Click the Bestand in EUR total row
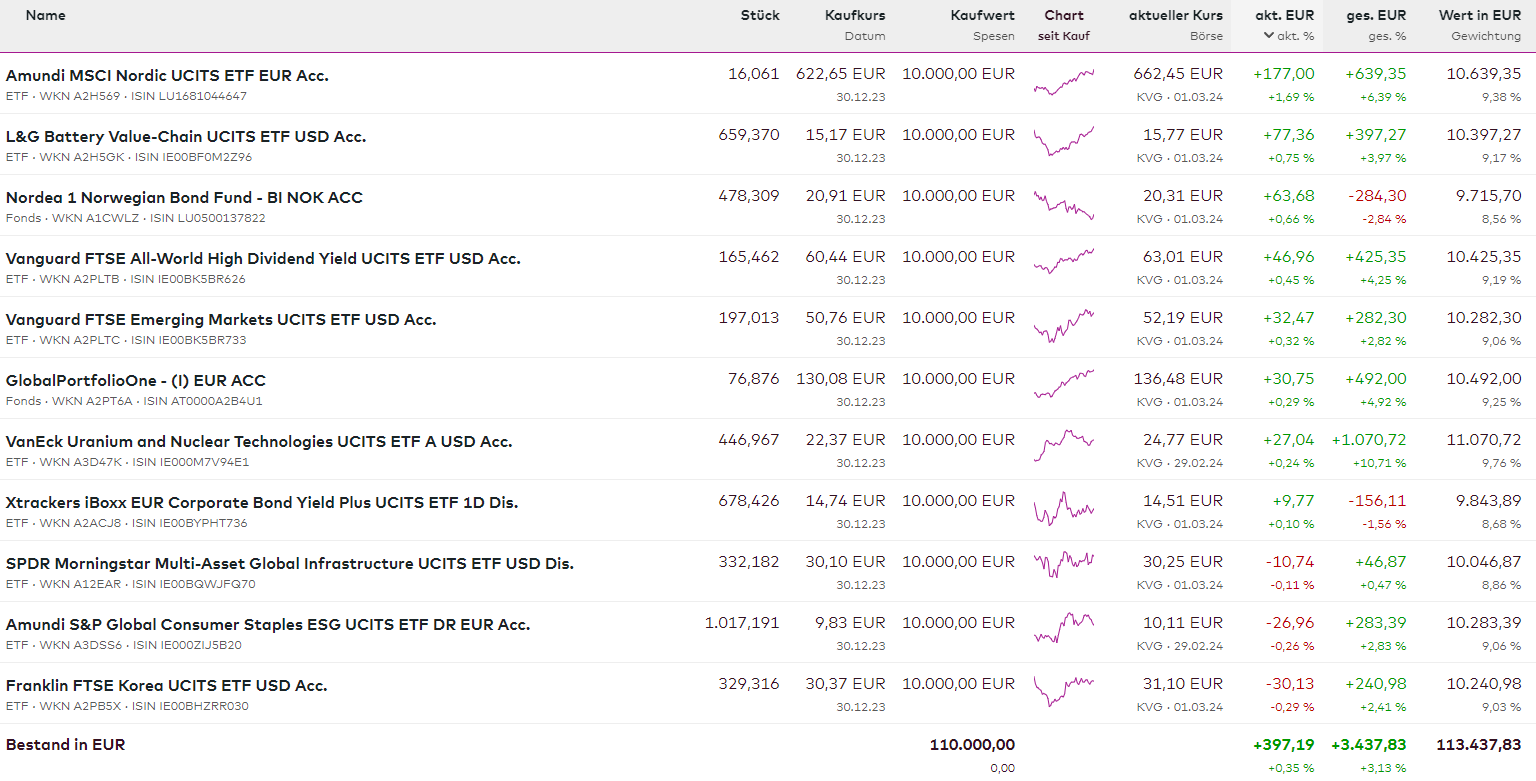Screen dimensions: 1536x781 click(x=66, y=745)
